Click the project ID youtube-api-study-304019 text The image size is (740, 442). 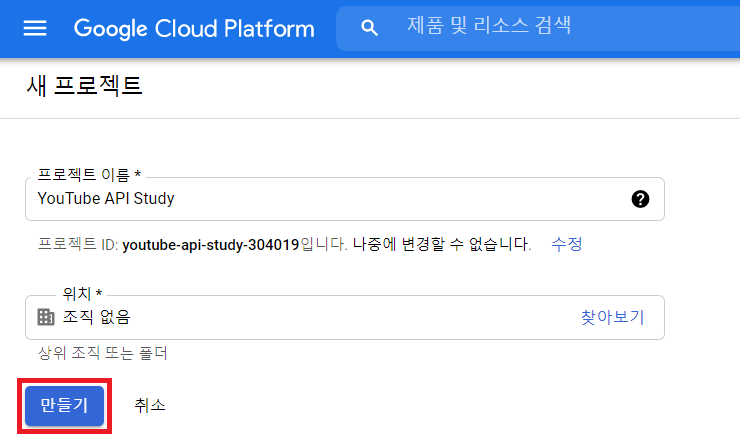[x=210, y=245]
